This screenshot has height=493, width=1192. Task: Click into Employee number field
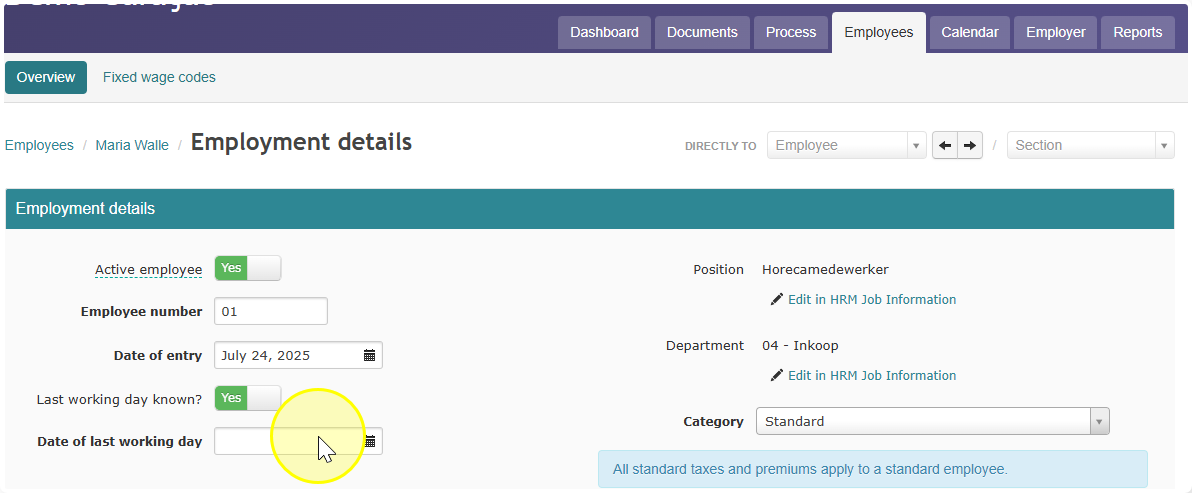coord(271,311)
